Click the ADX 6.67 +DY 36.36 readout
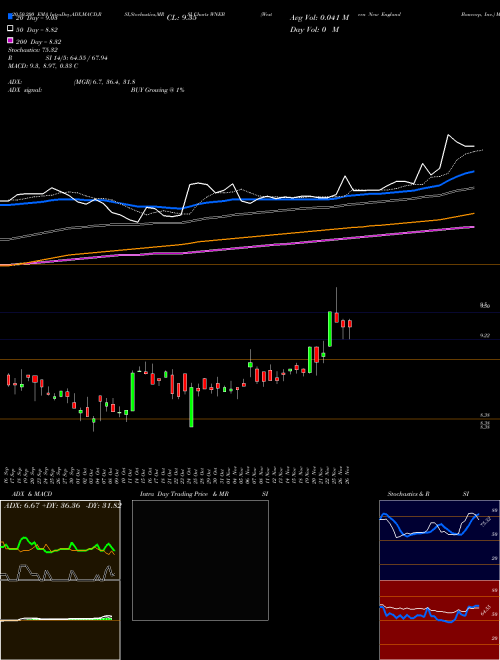The width and height of the screenshot is (500, 660). pyautogui.click(x=63, y=505)
